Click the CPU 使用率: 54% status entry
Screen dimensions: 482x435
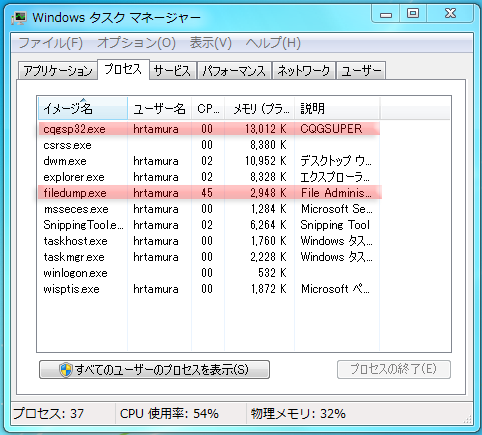click(x=169, y=414)
